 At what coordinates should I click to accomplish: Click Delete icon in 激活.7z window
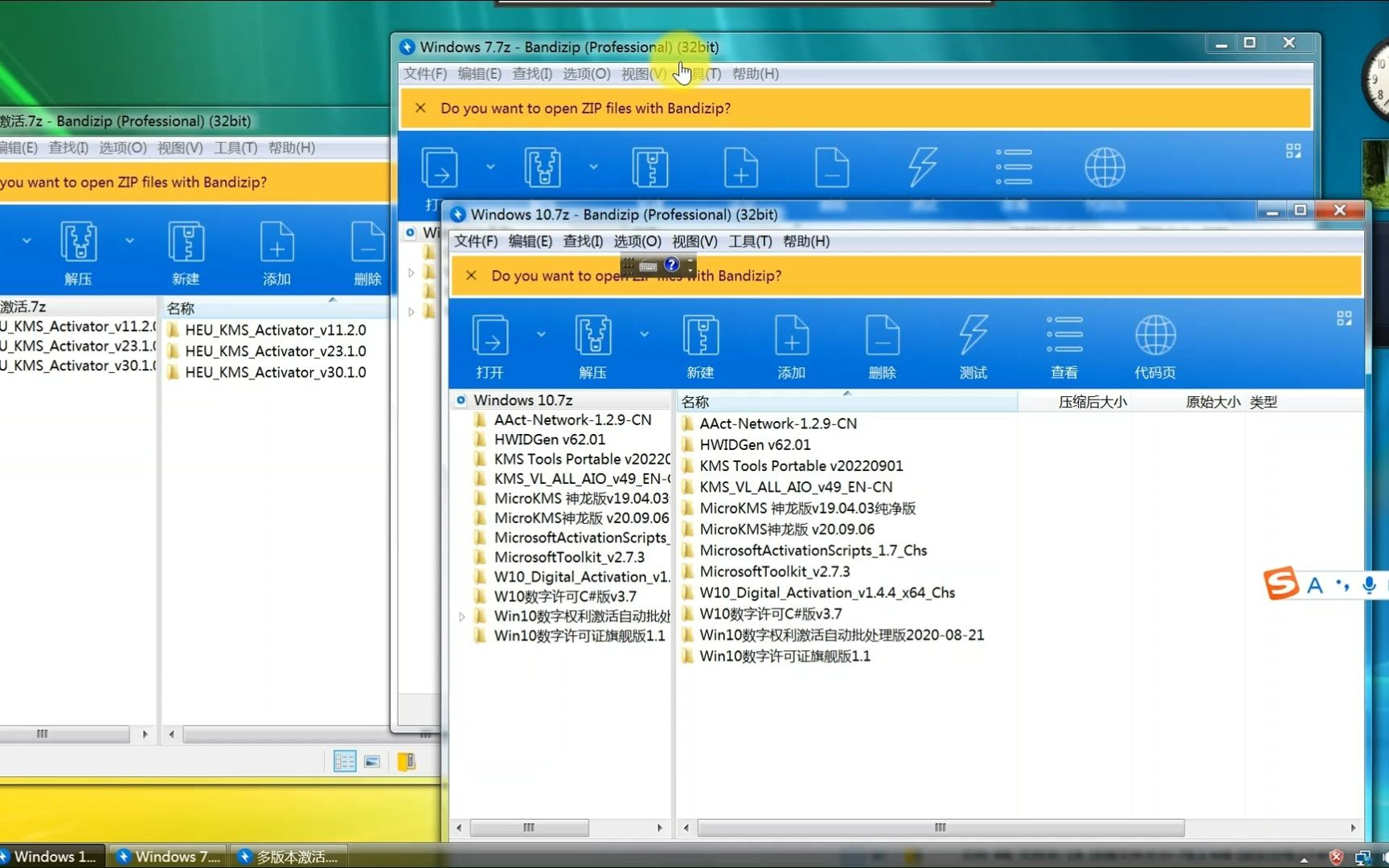(x=367, y=242)
